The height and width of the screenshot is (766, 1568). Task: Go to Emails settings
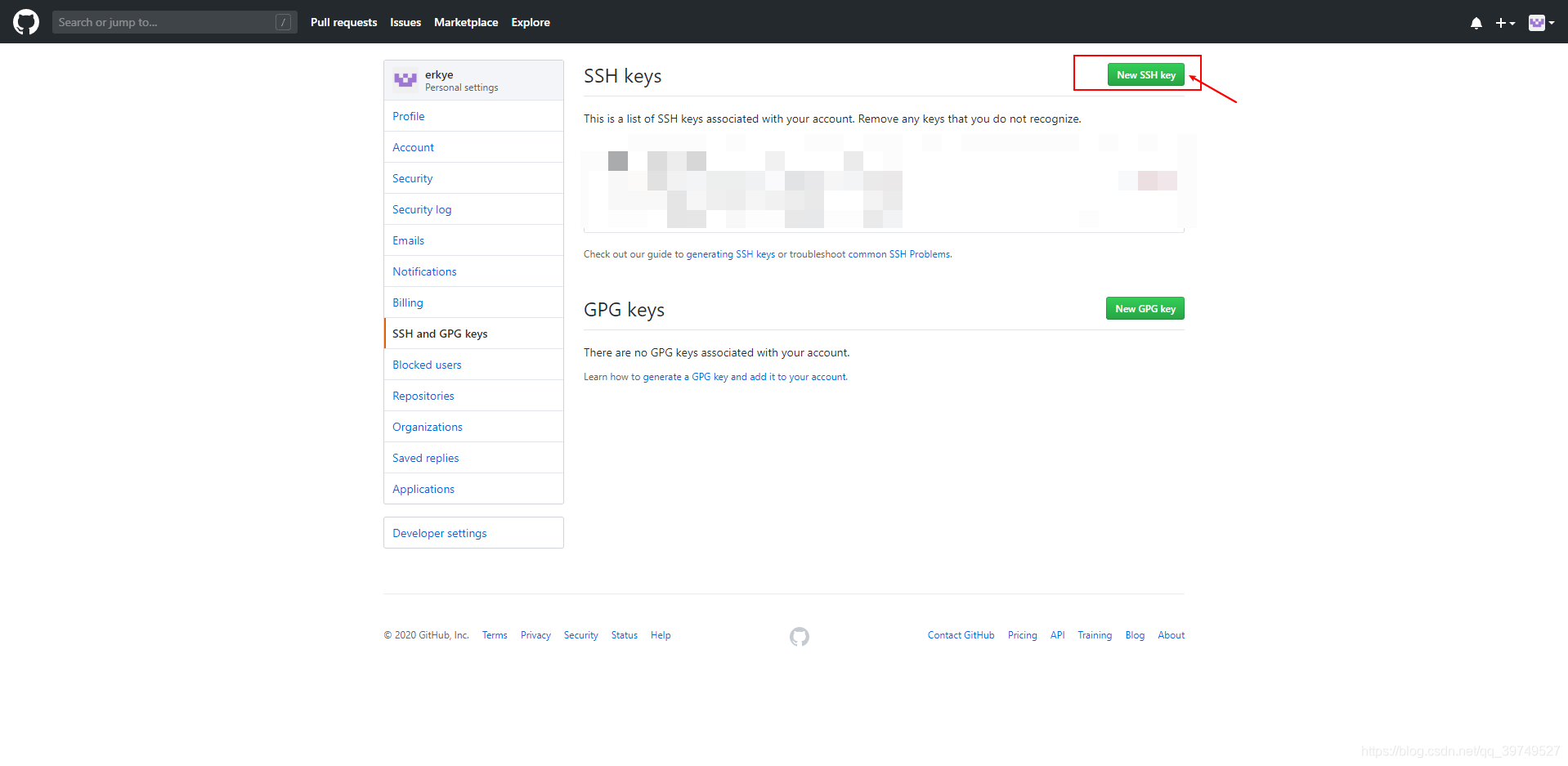coord(473,240)
